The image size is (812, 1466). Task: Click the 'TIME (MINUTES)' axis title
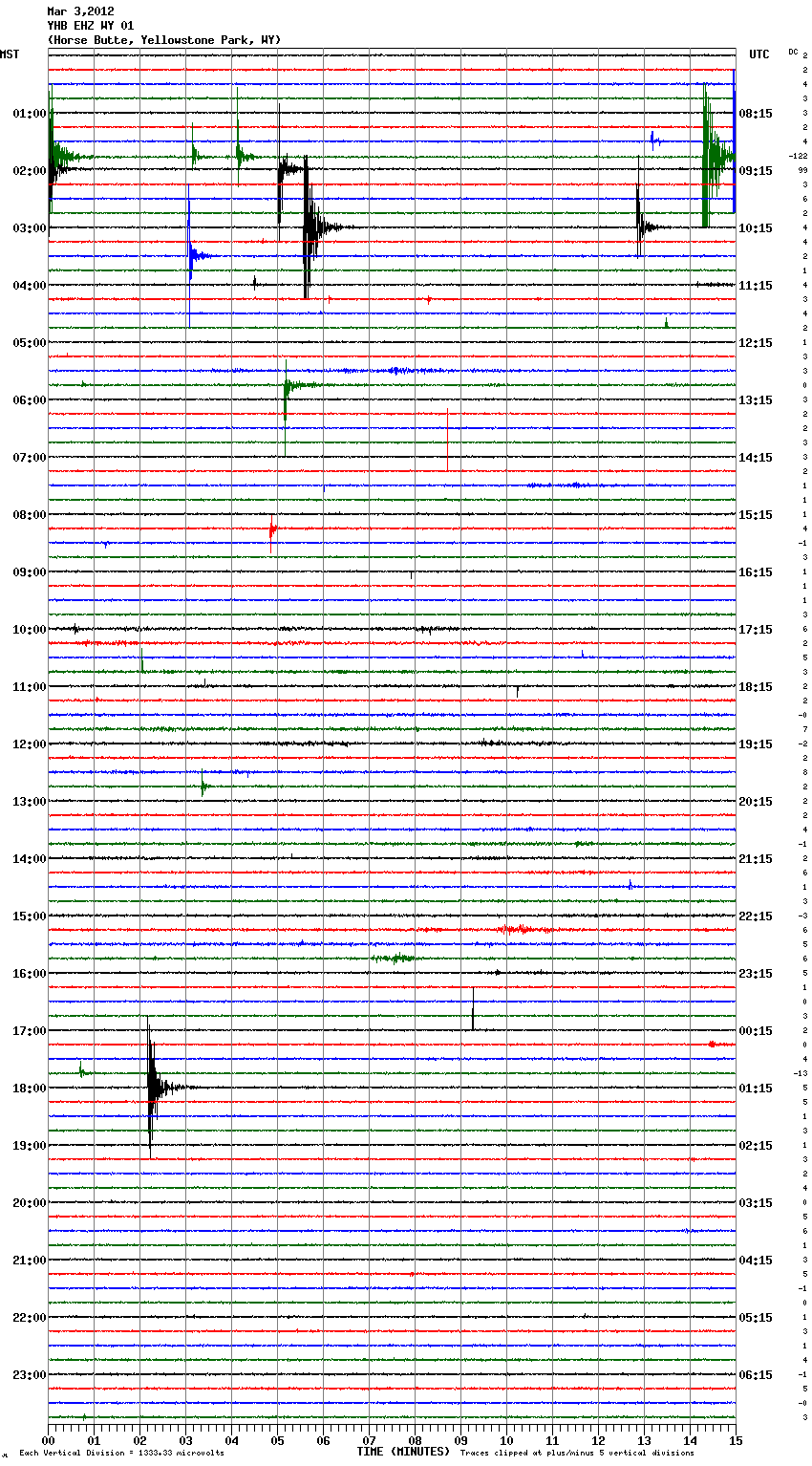[x=403, y=1452]
